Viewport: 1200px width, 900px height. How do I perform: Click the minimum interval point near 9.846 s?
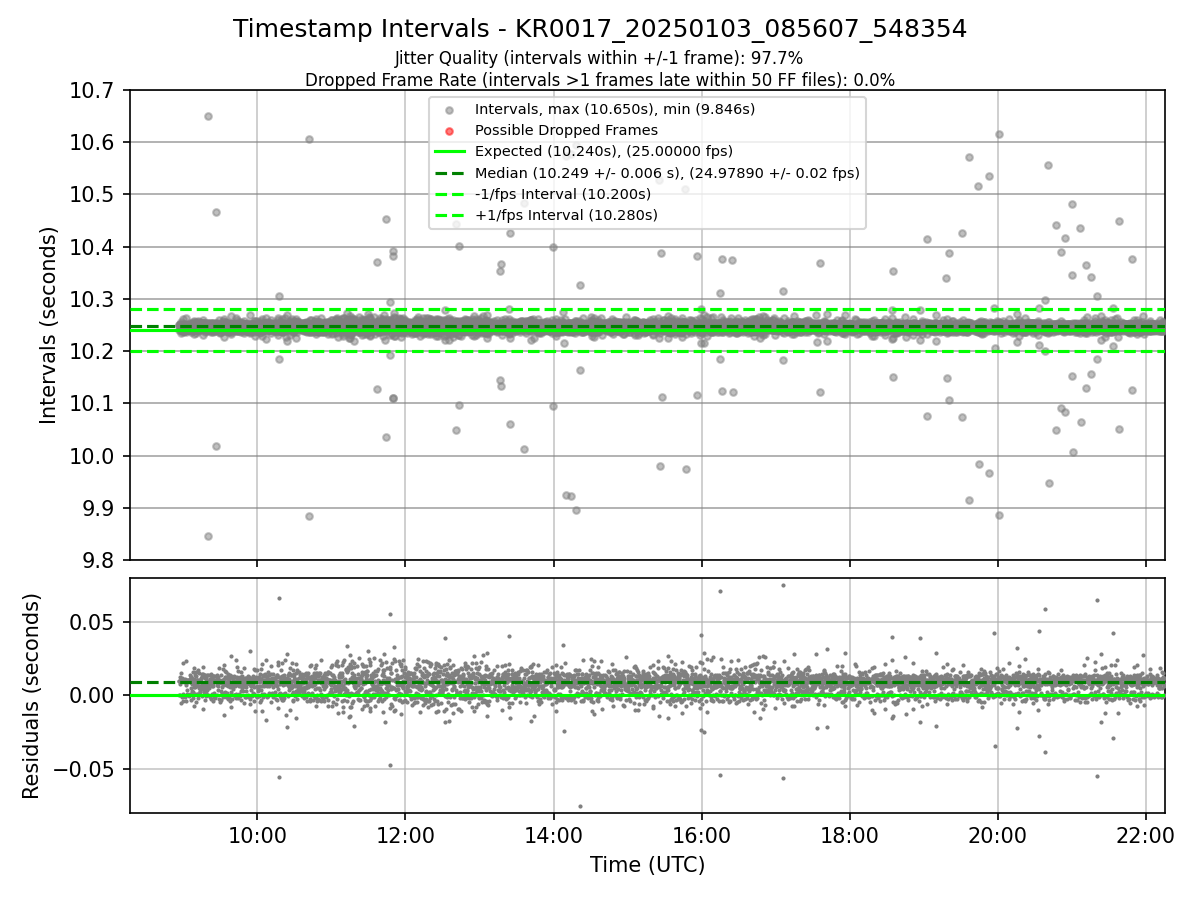pos(208,536)
